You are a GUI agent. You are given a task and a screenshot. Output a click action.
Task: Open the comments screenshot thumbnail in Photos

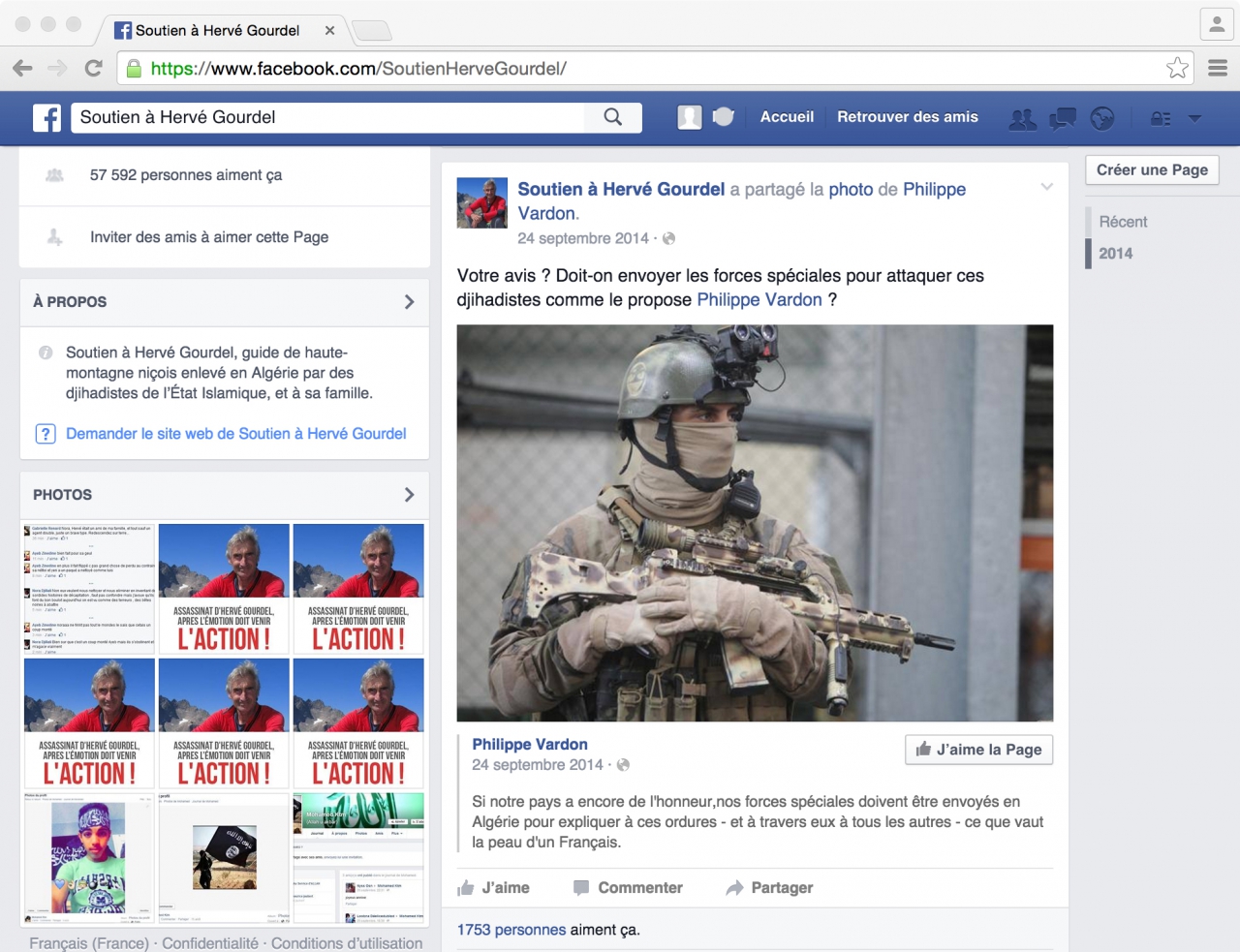coord(89,590)
